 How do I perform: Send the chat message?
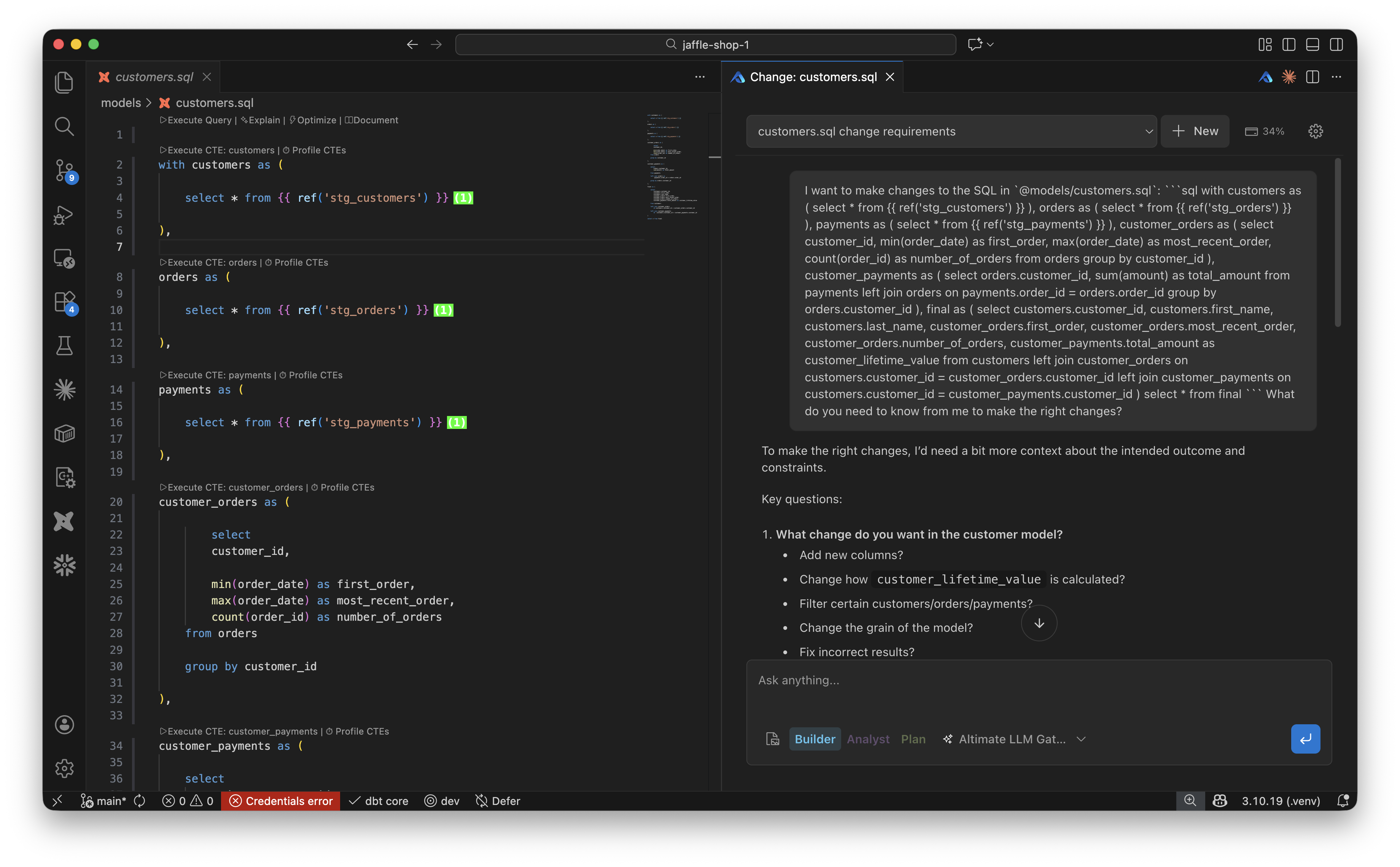click(1305, 739)
